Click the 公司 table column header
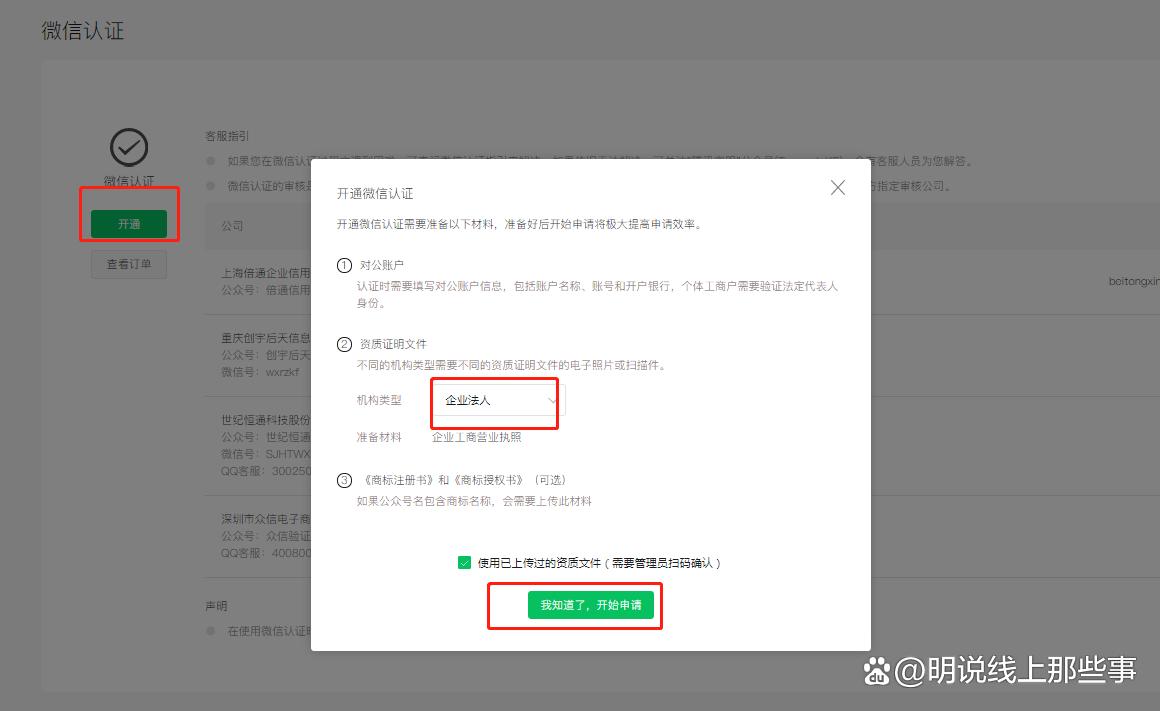 pos(232,226)
